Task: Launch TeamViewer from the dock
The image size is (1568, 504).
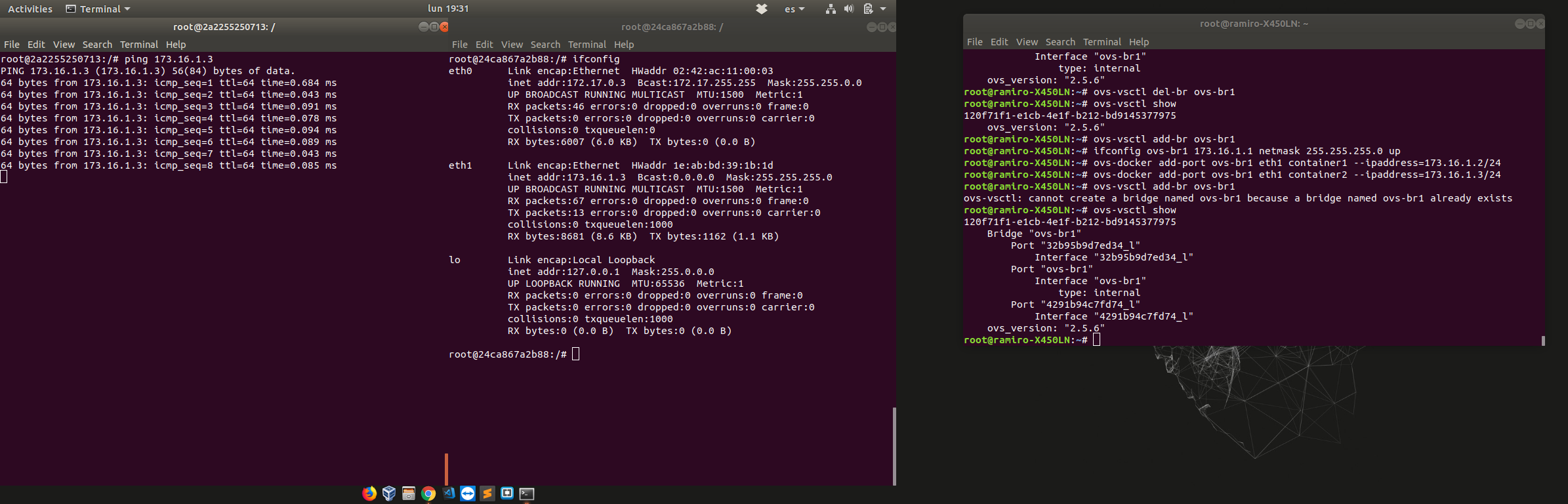Action: pos(468,493)
